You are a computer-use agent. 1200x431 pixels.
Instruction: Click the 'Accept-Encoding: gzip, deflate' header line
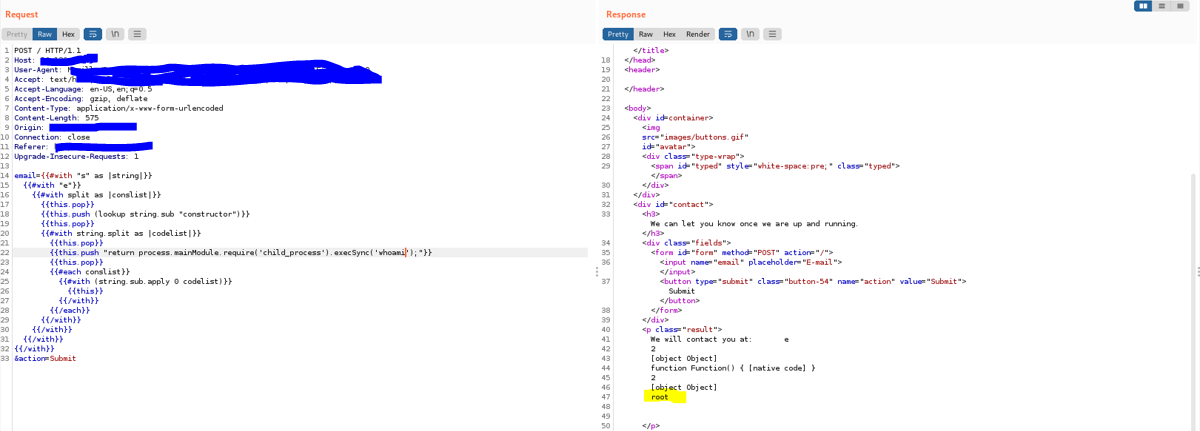81,98
